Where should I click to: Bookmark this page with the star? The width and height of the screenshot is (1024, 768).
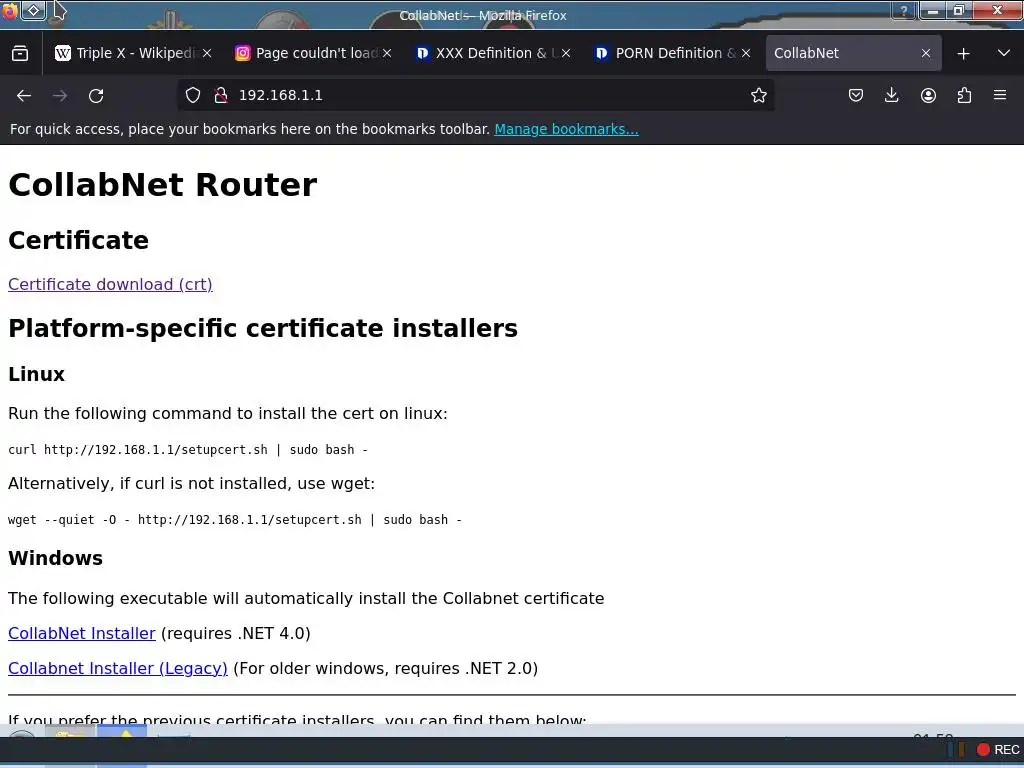pos(758,95)
